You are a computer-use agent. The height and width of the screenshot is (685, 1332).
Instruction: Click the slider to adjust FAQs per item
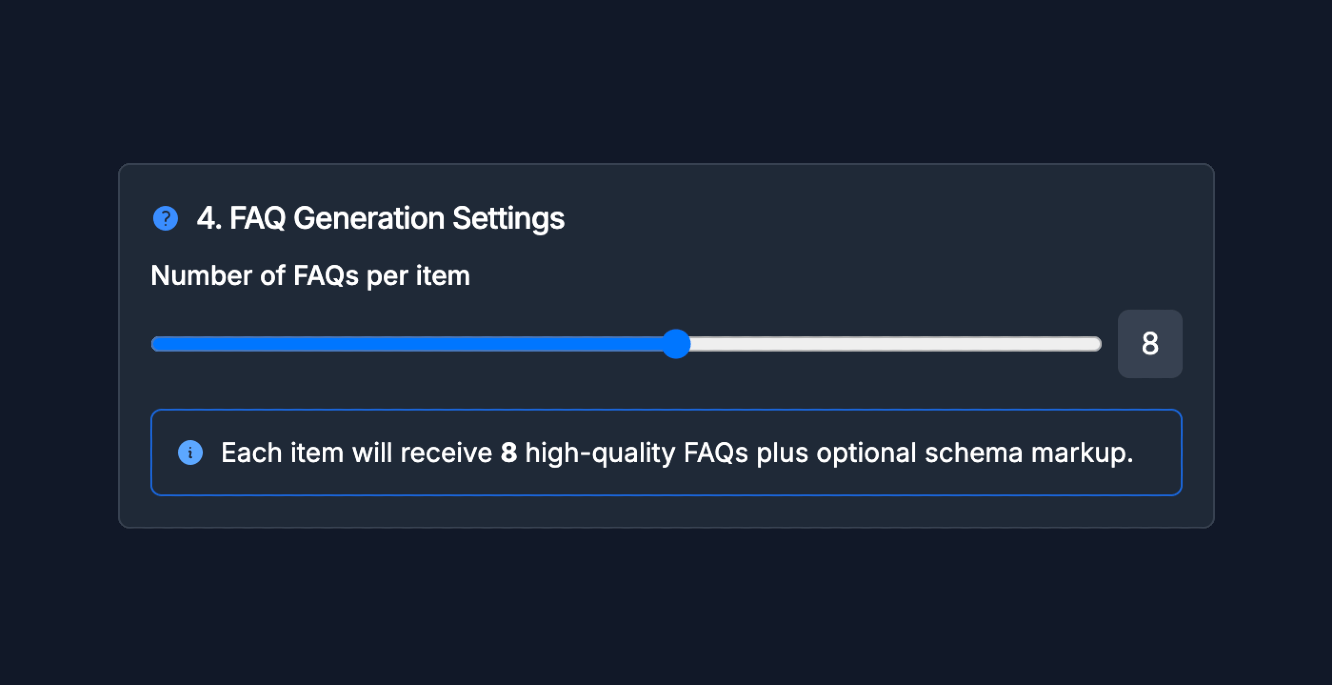tap(676, 343)
